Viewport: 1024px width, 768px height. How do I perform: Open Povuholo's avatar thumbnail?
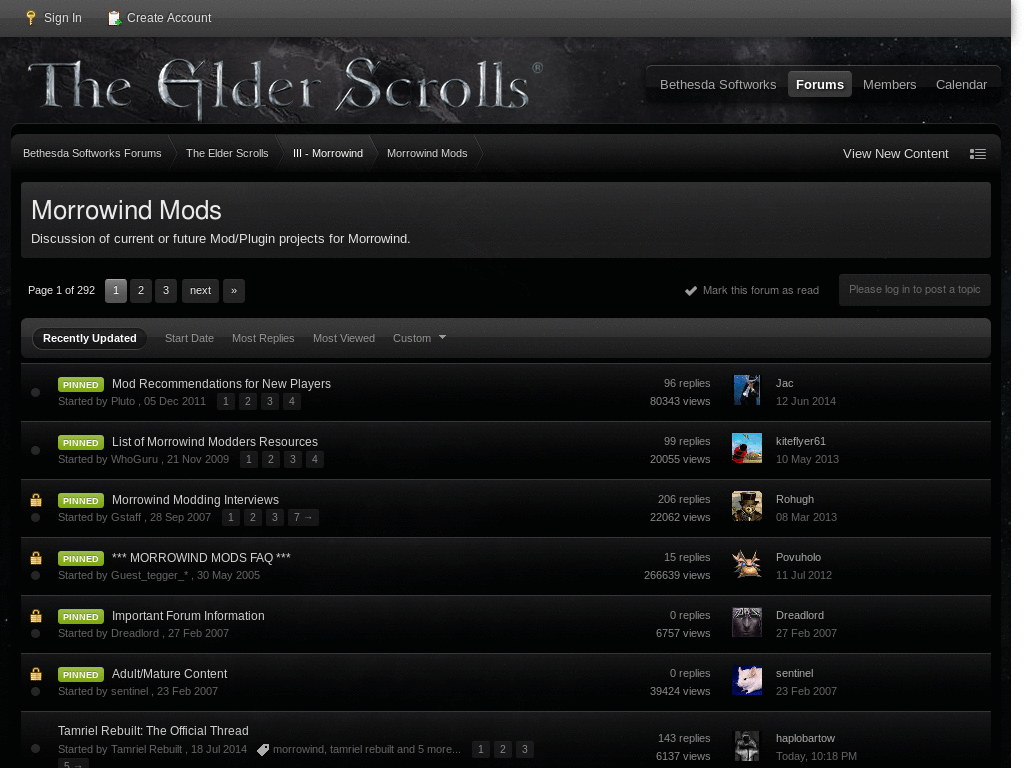[746, 564]
